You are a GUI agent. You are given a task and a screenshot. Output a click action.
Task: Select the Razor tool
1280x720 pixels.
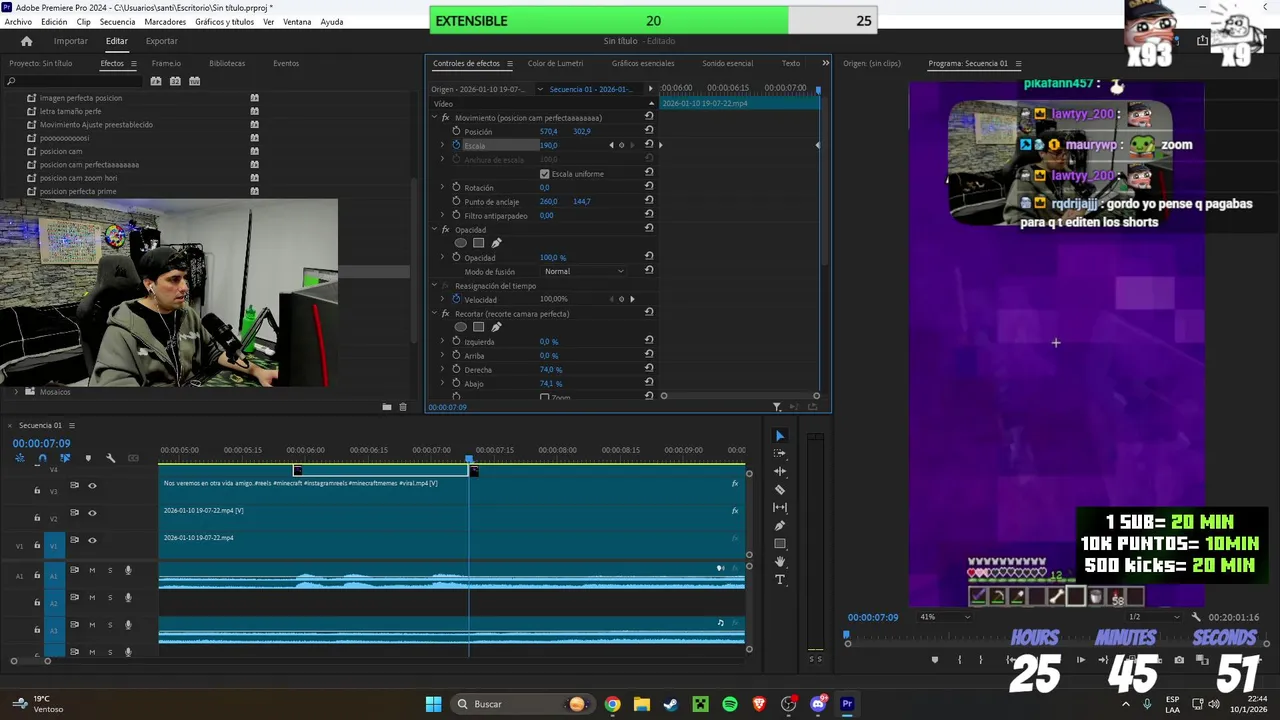pyautogui.click(x=780, y=489)
